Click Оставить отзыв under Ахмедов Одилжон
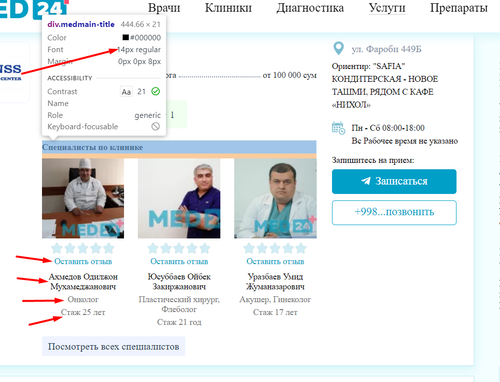This screenshot has width=500, height=382. pos(83,261)
